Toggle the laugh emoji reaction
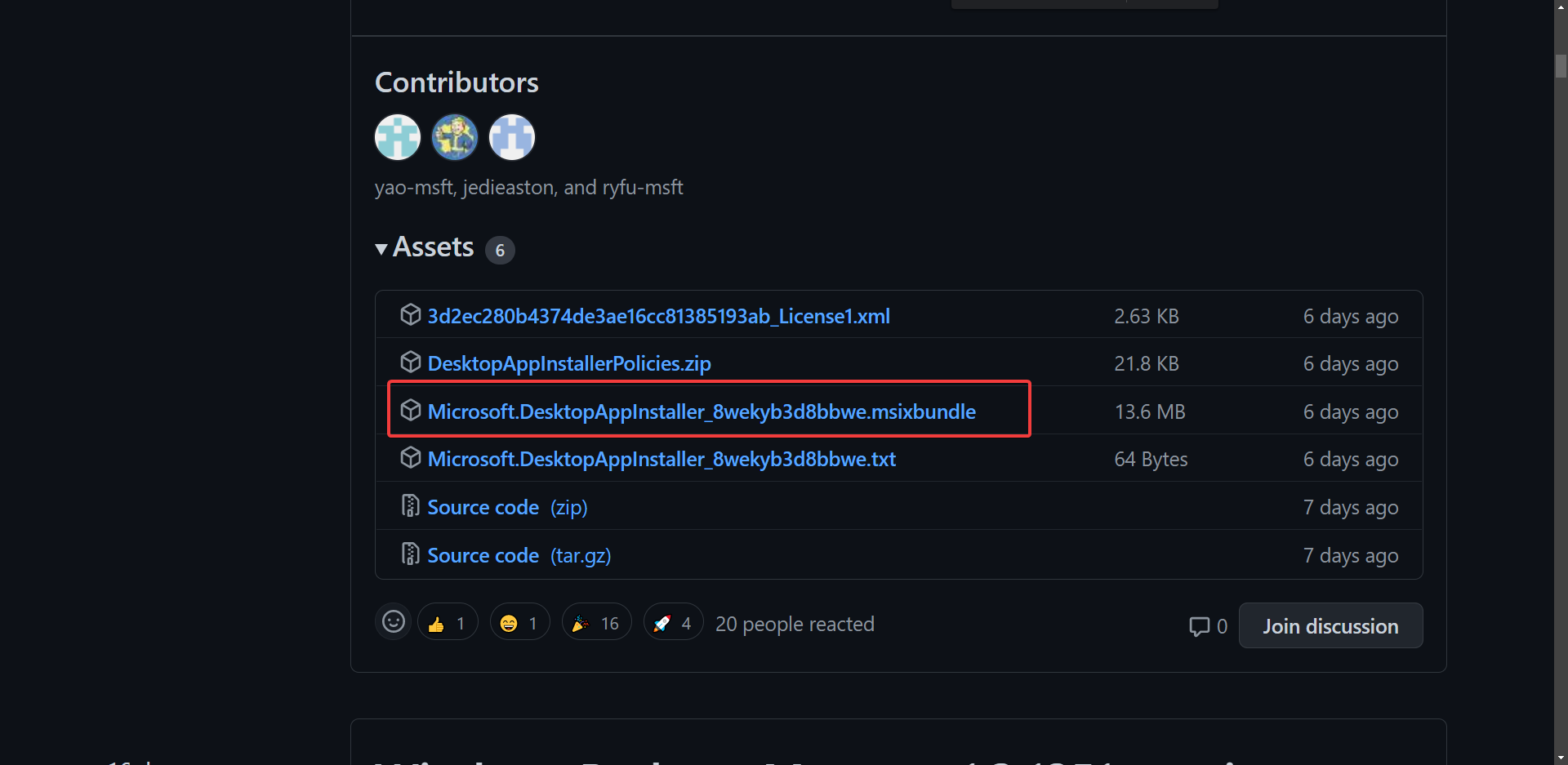Image resolution: width=1568 pixels, height=765 pixels. [519, 623]
